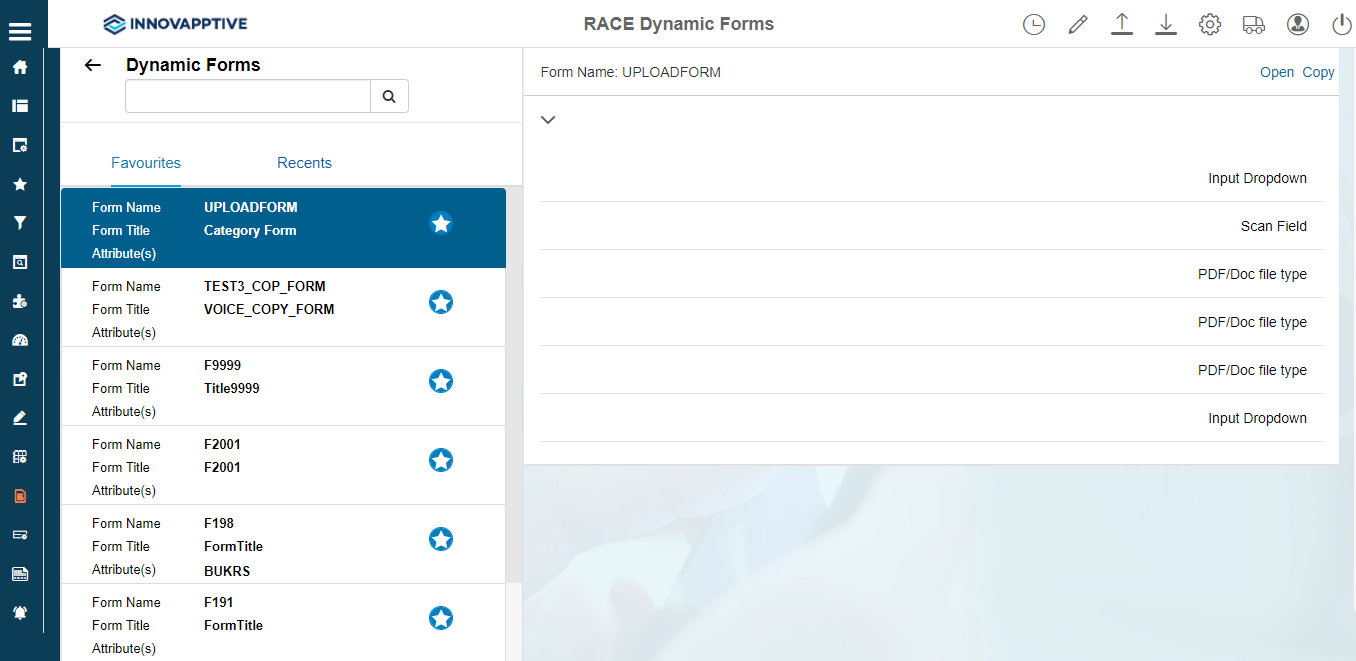Screen dimensions: 1356x661
Task: Go back using the arrow beside Dynamic Forms
Action: 93,65
